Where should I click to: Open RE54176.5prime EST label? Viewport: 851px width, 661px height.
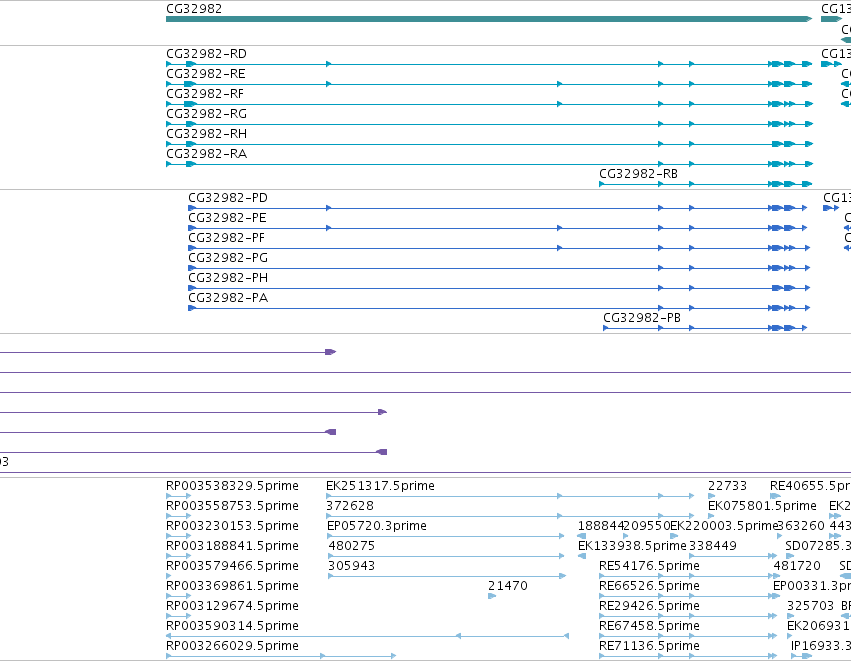[649, 566]
